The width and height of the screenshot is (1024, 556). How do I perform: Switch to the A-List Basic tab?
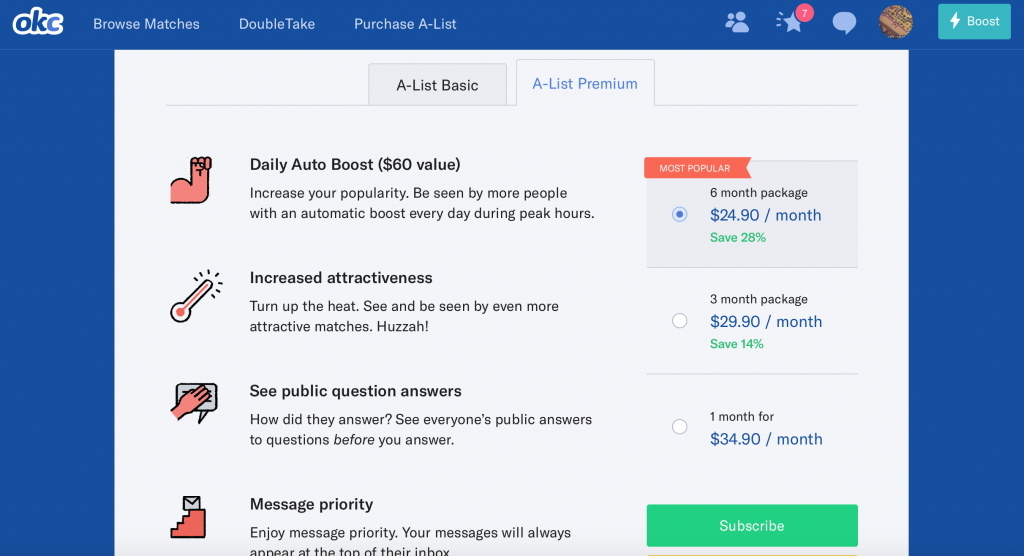[437, 85]
